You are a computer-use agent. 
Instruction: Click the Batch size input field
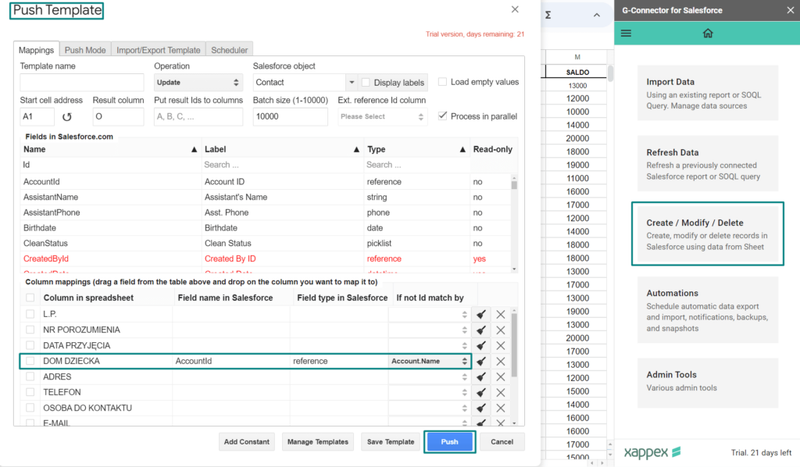tap(290, 116)
